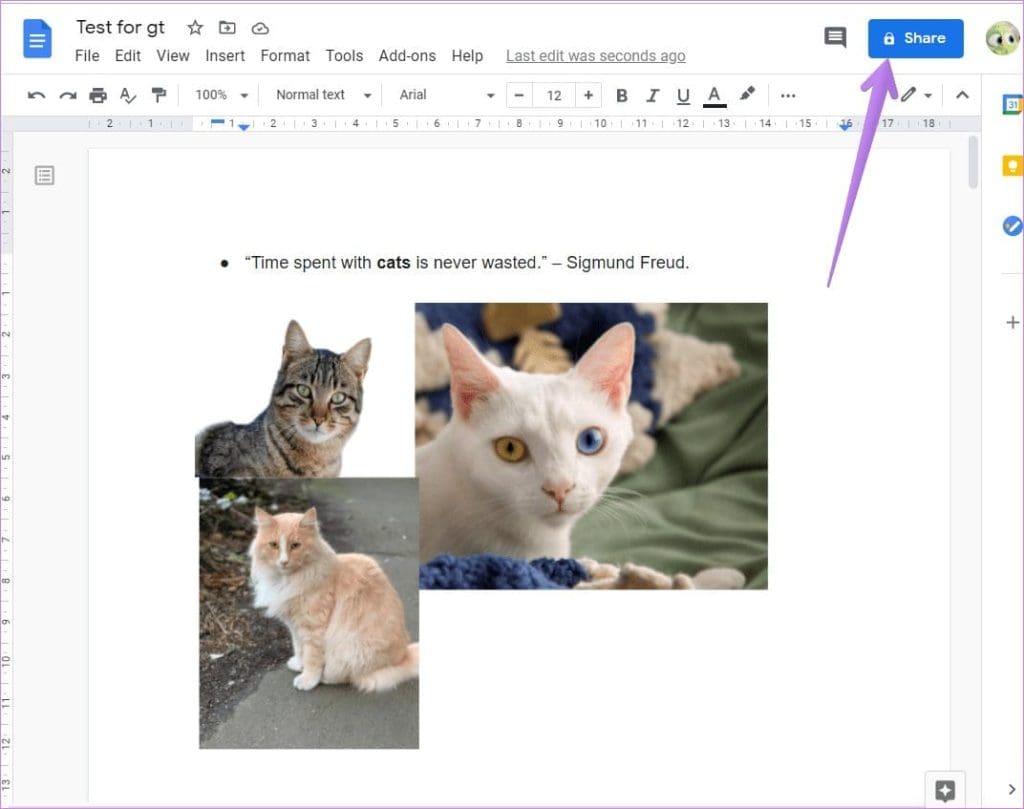Select the Paint format tool
Viewport: 1024px width, 809px height.
point(158,94)
